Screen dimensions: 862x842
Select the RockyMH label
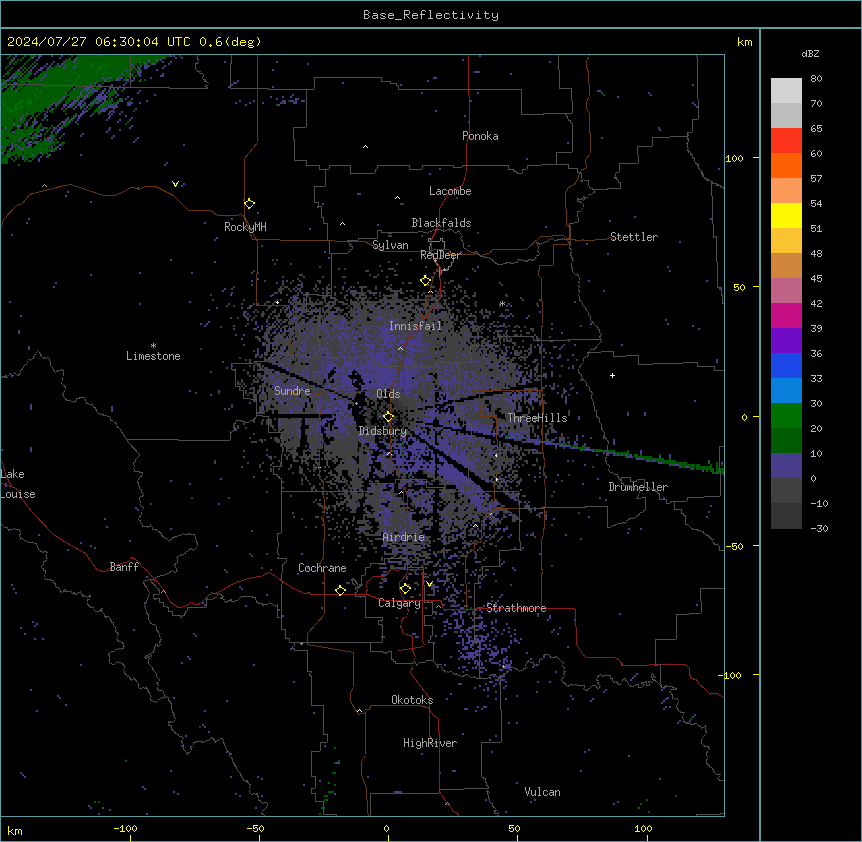[245, 227]
